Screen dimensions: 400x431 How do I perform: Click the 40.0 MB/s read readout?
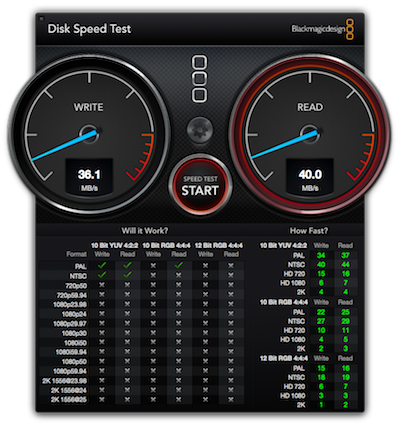pos(310,177)
